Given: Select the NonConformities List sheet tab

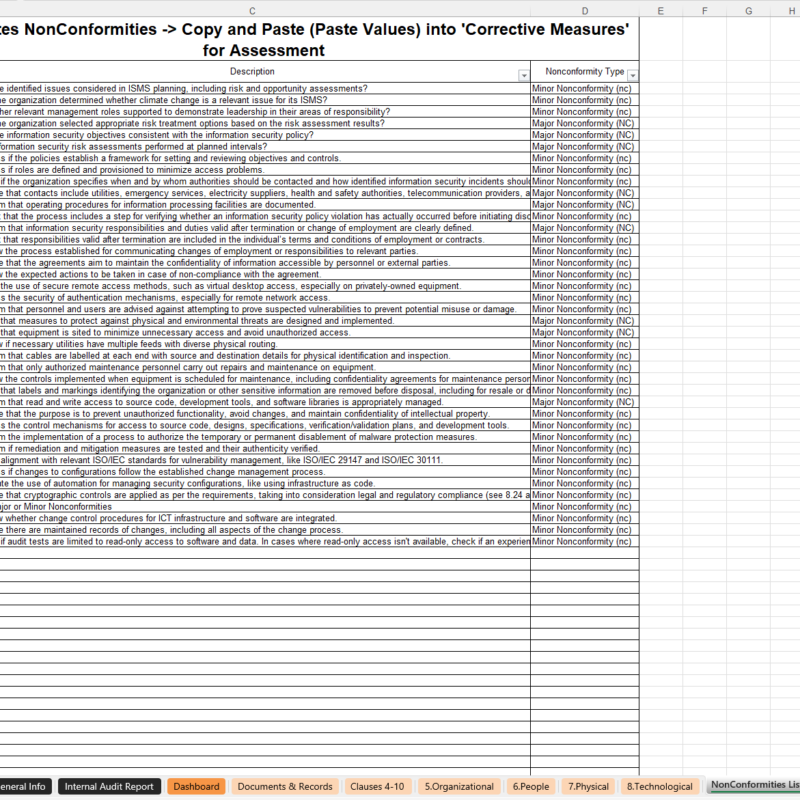Looking at the screenshot, I should coord(754,787).
